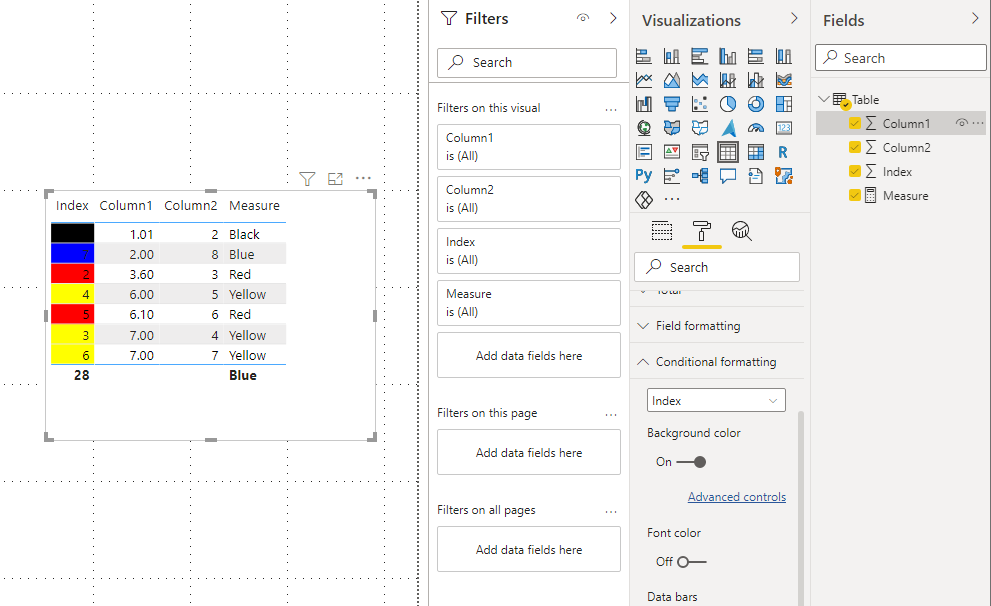Viewport: 991px width, 606px height.
Task: Select the waterfall chart visual
Action: (x=643, y=104)
